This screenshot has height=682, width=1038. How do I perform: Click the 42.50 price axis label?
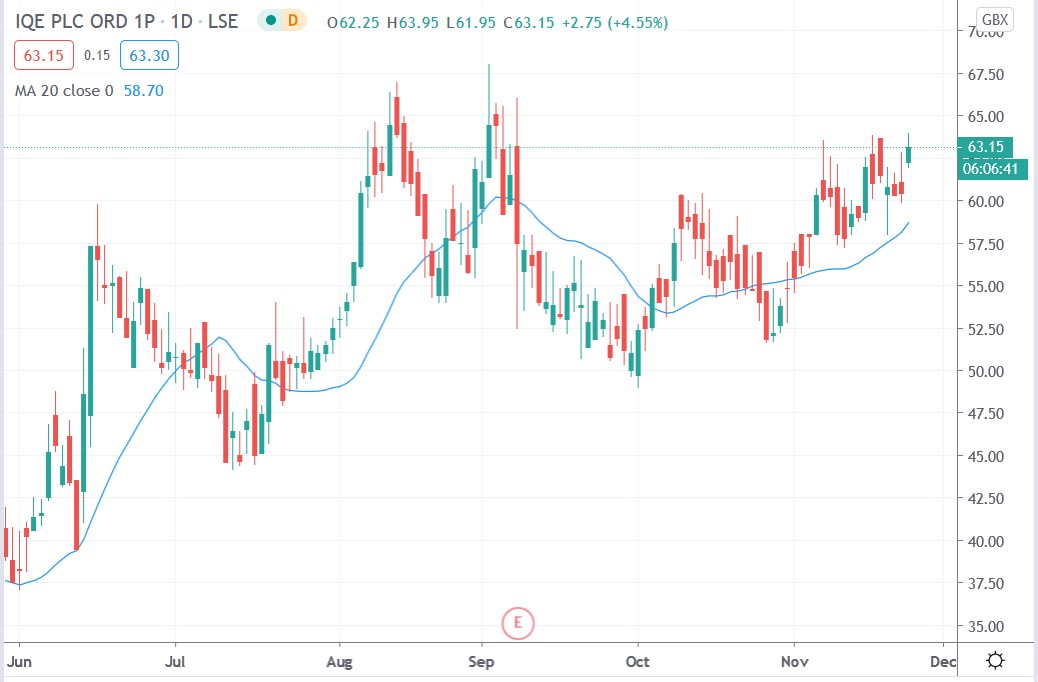pyautogui.click(x=986, y=499)
